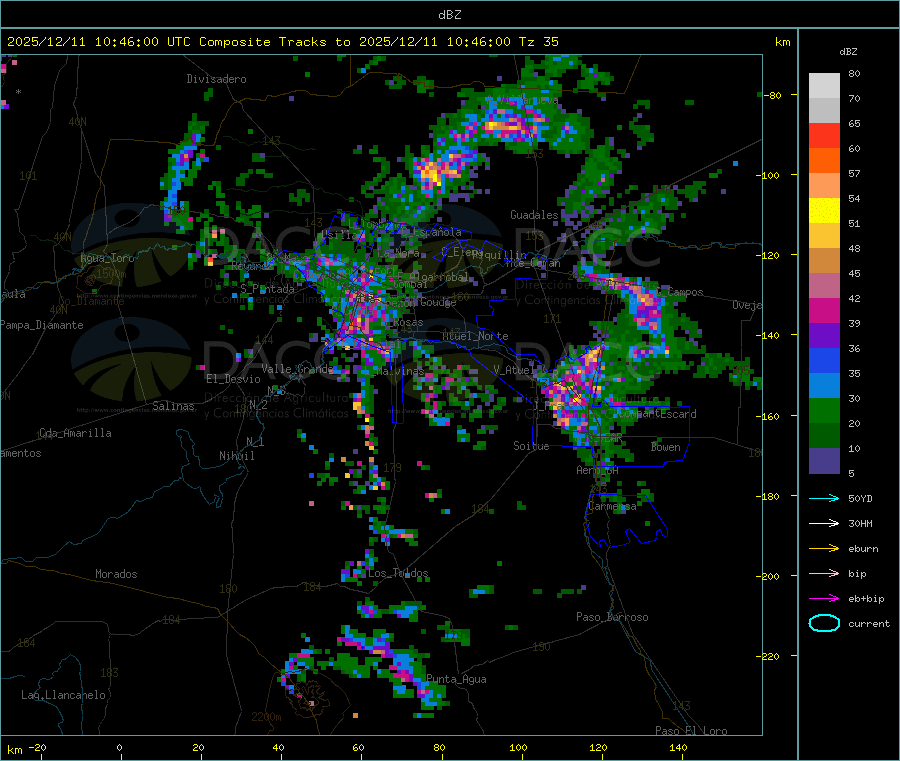The width and height of the screenshot is (900, 761).
Task: Click the 'Paso_El_Loro' map label
Action: [x=691, y=731]
